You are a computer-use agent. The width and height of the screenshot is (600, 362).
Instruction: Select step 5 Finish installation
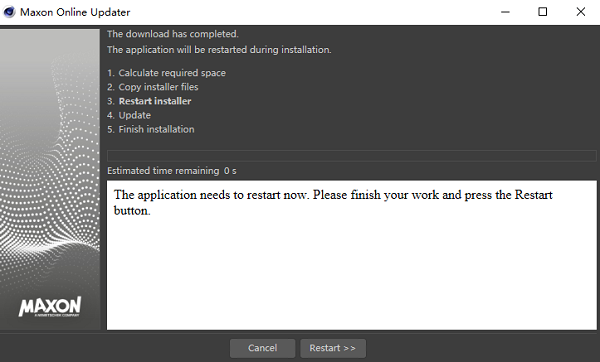(151, 129)
